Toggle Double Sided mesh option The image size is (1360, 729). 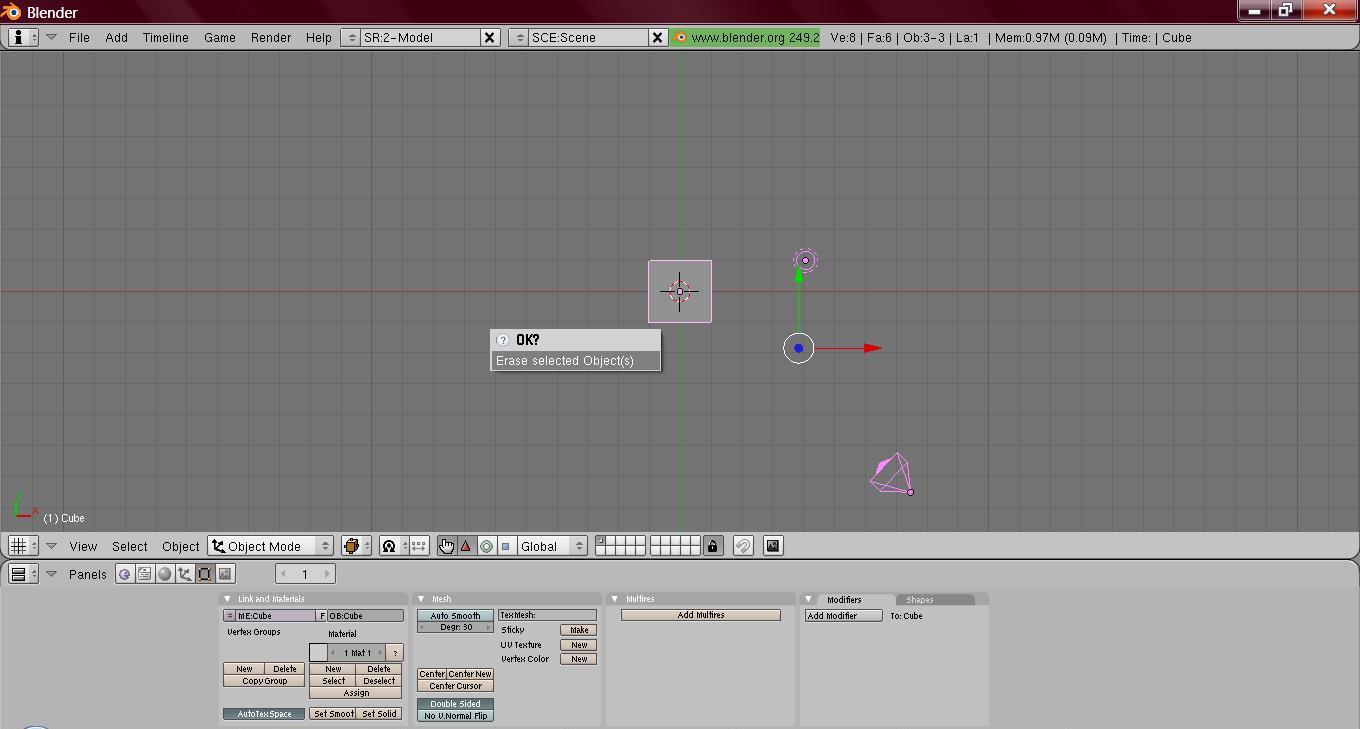[x=455, y=704]
